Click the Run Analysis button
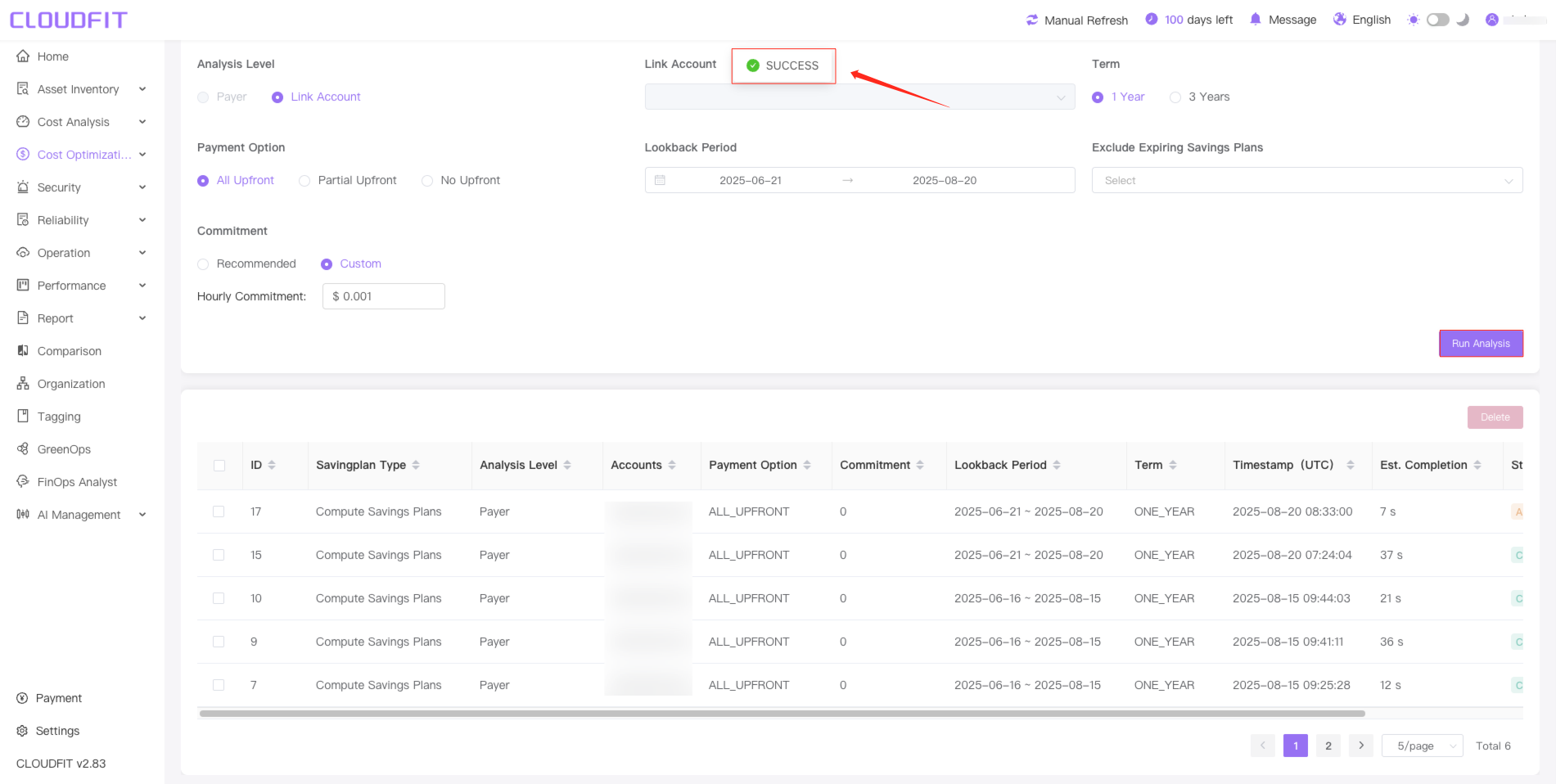 coord(1481,344)
